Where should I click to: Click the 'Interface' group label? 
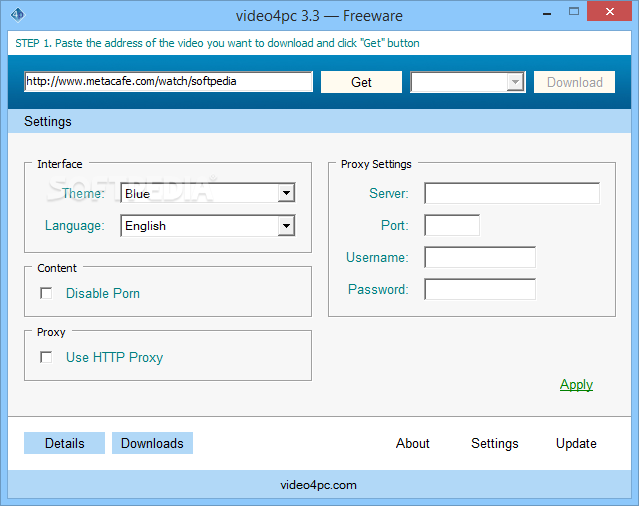(60, 164)
